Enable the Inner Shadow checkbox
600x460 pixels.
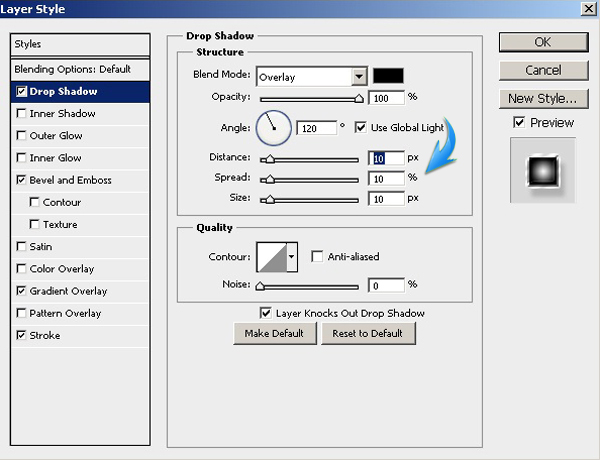(22, 114)
